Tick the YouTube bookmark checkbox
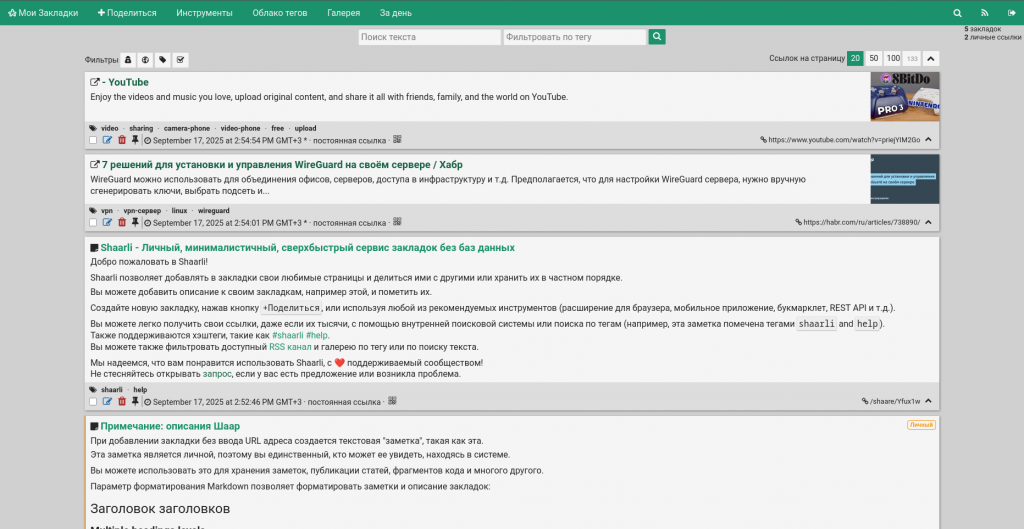This screenshot has width=1024, height=529. pos(93,140)
